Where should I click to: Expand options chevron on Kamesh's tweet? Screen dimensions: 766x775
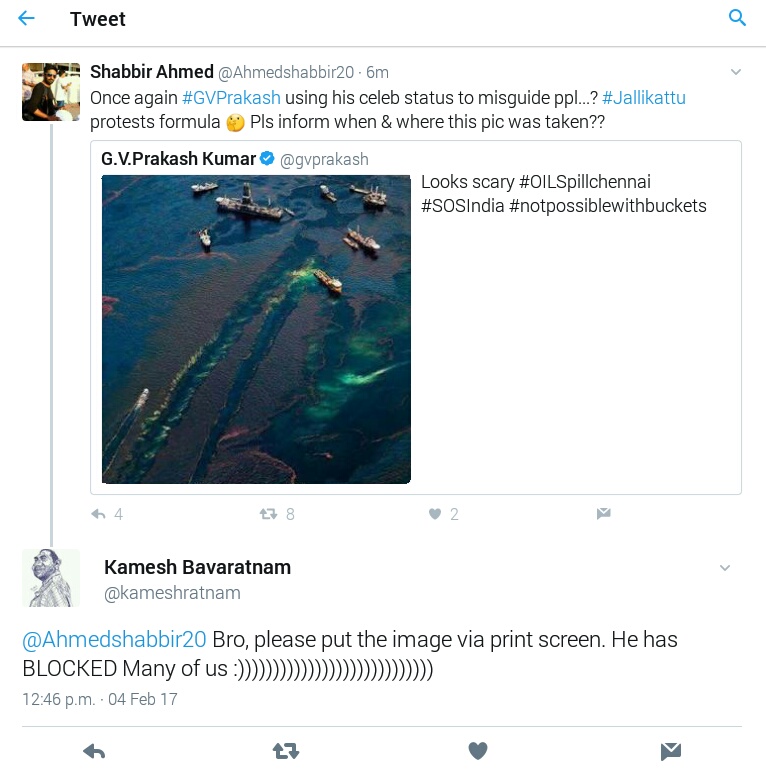pyautogui.click(x=726, y=568)
